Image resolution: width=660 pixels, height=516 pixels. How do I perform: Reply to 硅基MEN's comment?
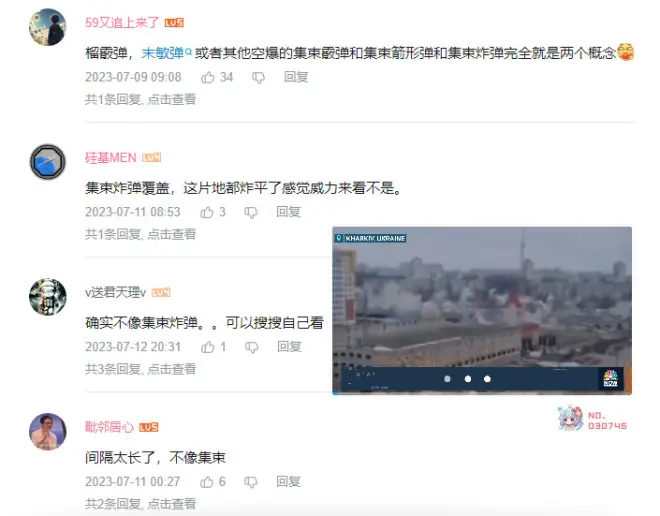[x=289, y=212]
